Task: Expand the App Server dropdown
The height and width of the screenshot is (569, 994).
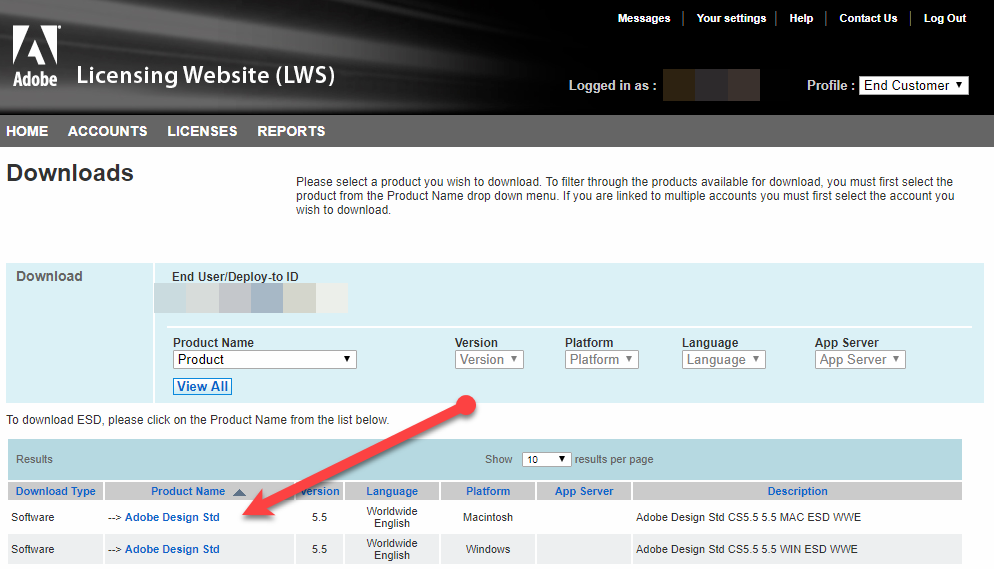Action: [x=860, y=359]
